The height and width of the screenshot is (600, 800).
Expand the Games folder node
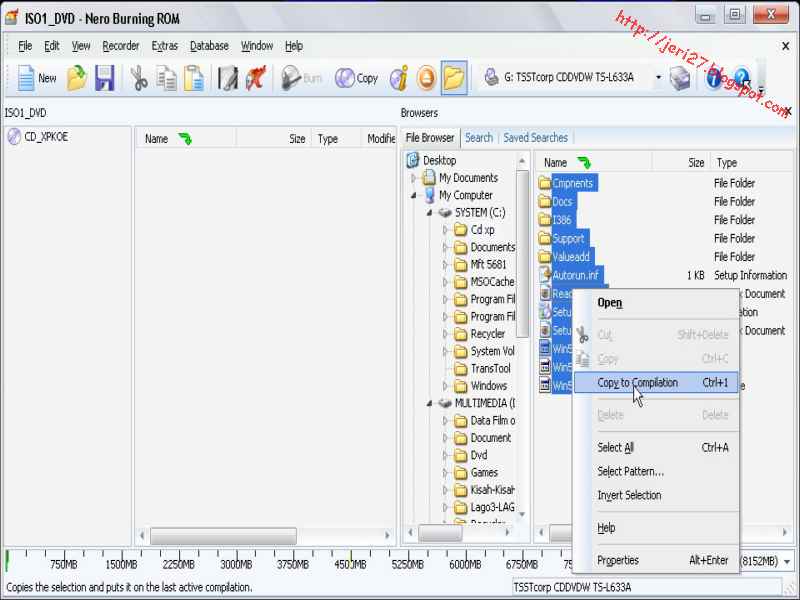point(445,473)
